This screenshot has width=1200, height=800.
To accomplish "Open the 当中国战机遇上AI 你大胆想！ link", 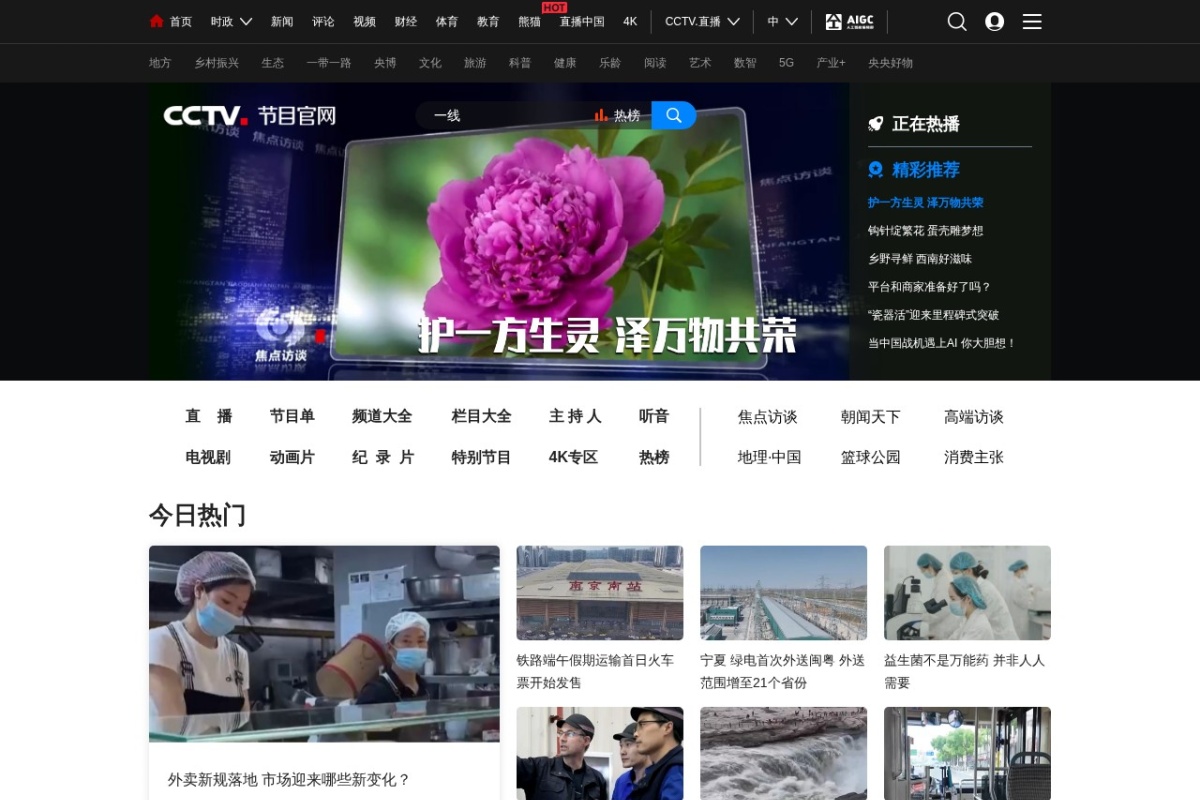I will pos(942,342).
